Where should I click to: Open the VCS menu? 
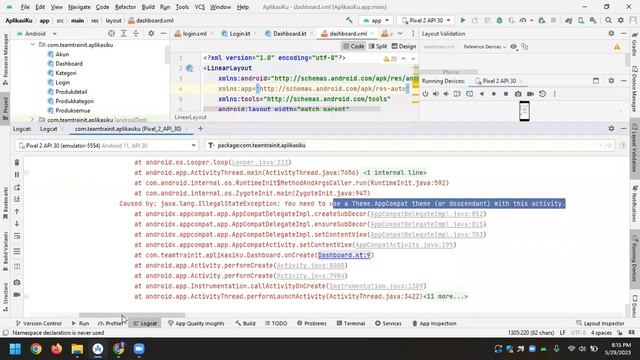coord(200,7)
